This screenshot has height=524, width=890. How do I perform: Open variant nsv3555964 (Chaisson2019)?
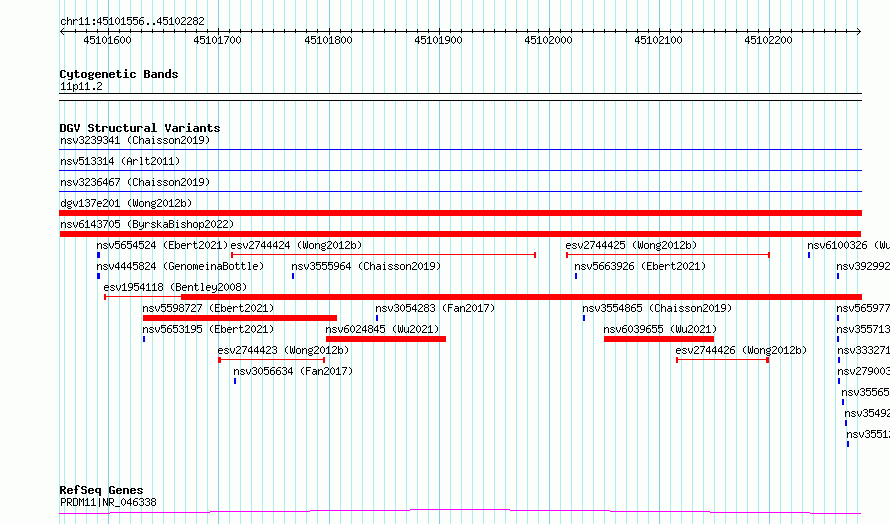[366, 266]
